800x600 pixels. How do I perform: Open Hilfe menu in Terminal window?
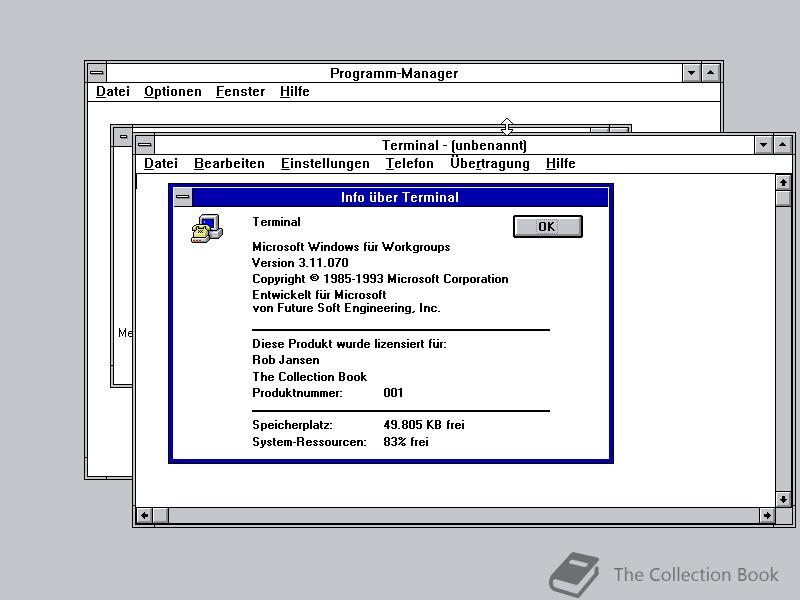point(560,163)
